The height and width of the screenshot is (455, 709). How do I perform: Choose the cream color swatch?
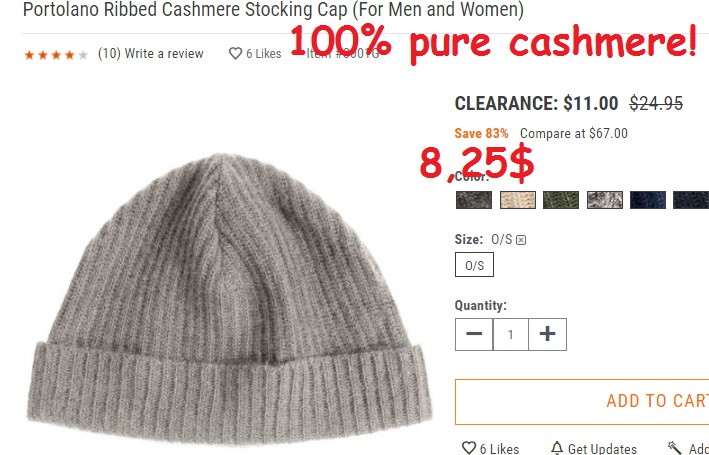coord(518,200)
